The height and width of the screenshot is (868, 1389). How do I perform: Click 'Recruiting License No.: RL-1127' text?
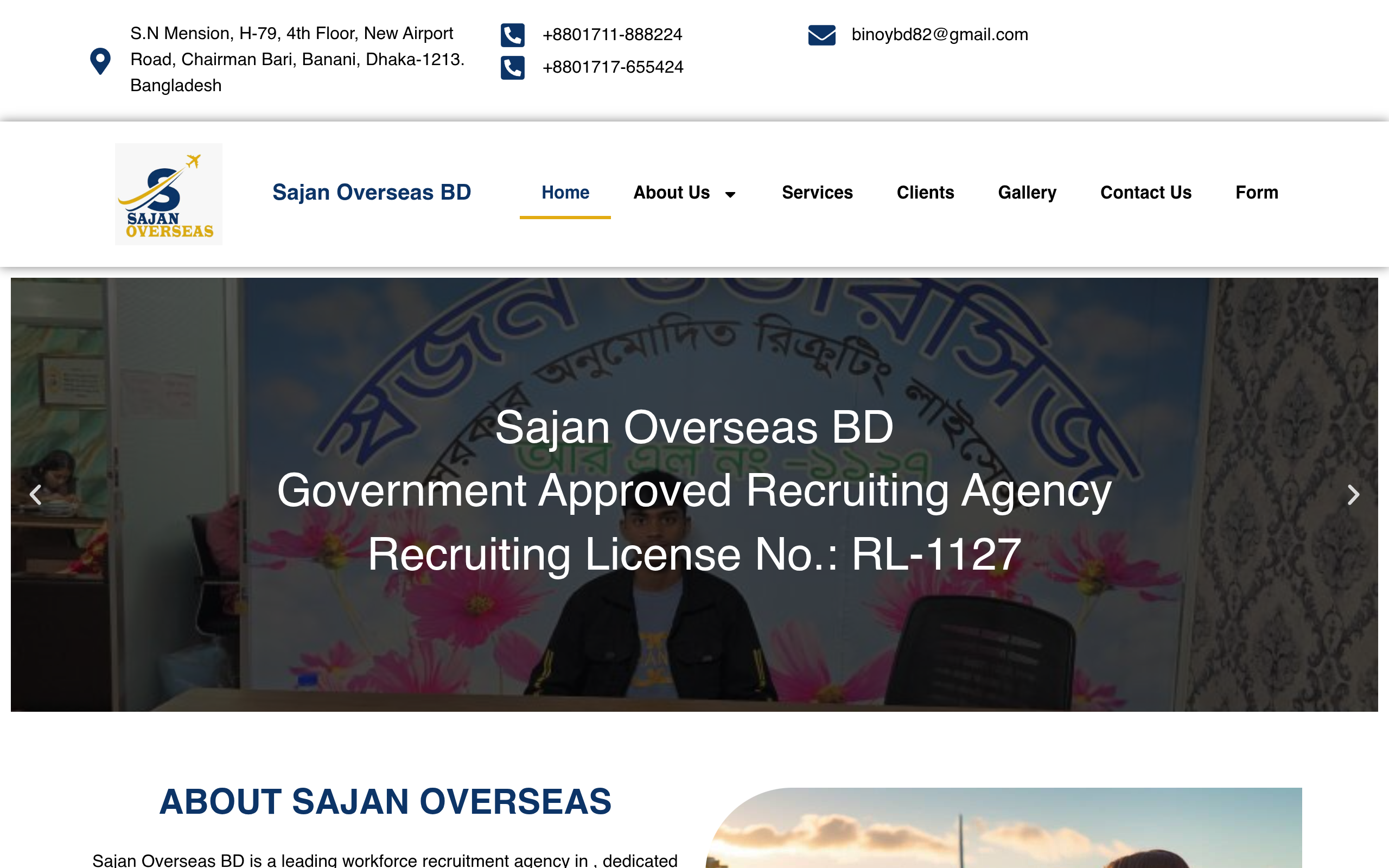click(694, 554)
